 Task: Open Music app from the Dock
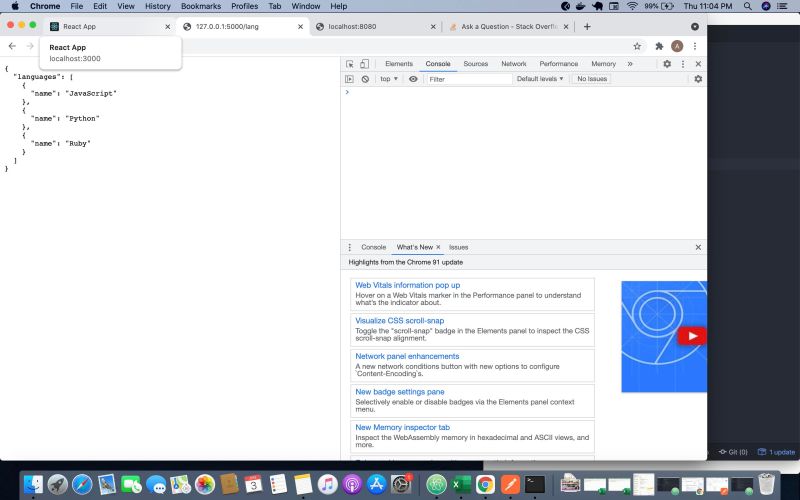tap(328, 484)
